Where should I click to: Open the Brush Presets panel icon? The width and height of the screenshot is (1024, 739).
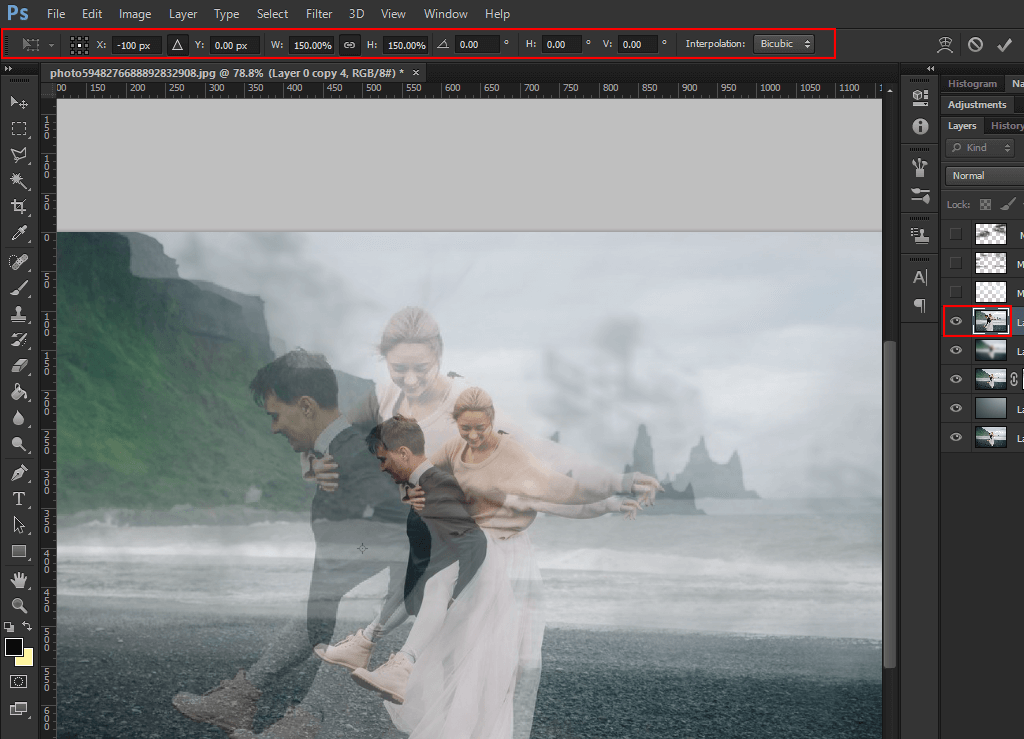[920, 195]
